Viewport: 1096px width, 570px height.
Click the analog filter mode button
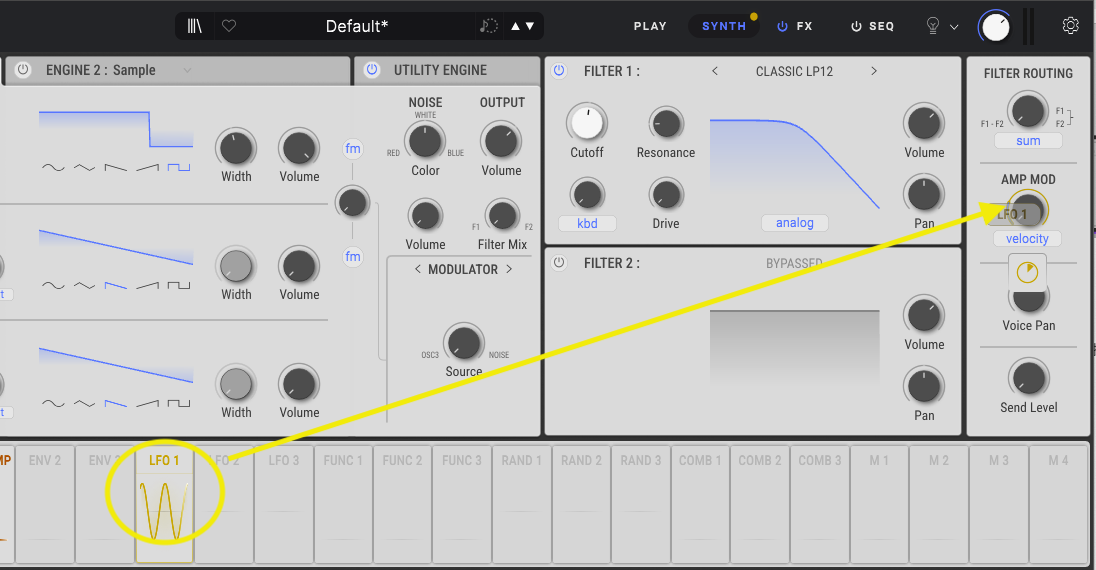795,223
